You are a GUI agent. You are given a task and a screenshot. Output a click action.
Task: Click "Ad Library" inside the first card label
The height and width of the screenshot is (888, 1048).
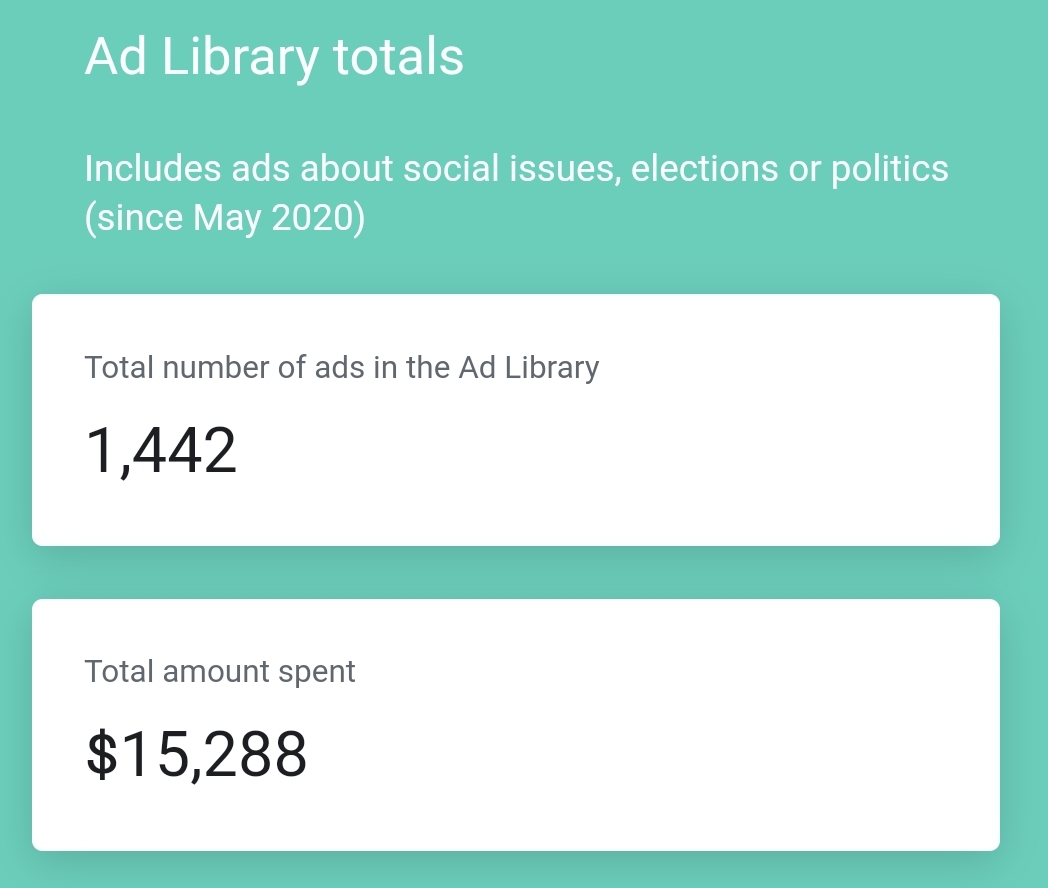click(x=529, y=368)
